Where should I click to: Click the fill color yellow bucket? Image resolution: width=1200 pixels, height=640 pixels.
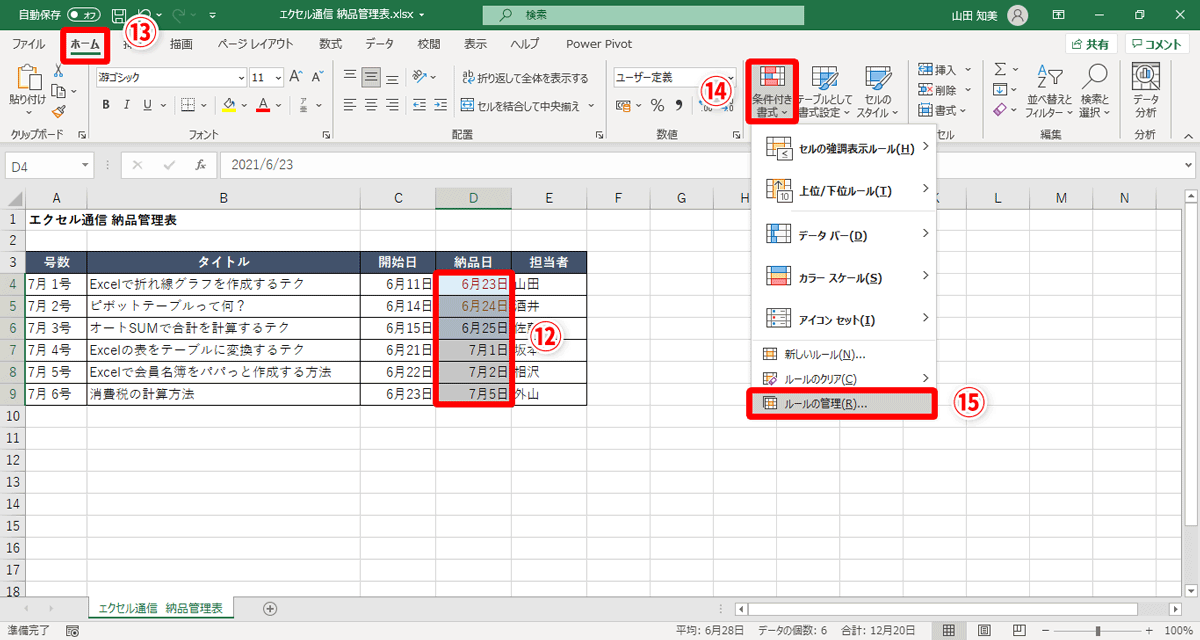click(x=228, y=104)
